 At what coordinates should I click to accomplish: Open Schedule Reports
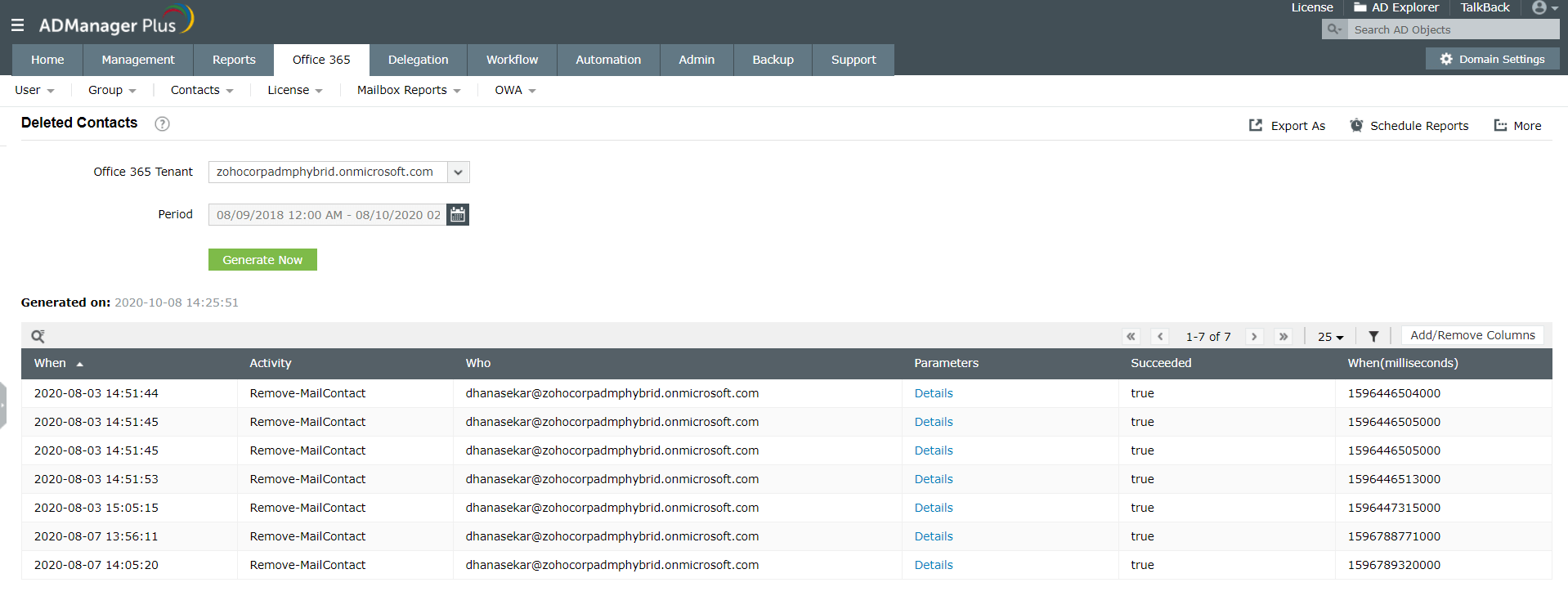tap(1409, 126)
